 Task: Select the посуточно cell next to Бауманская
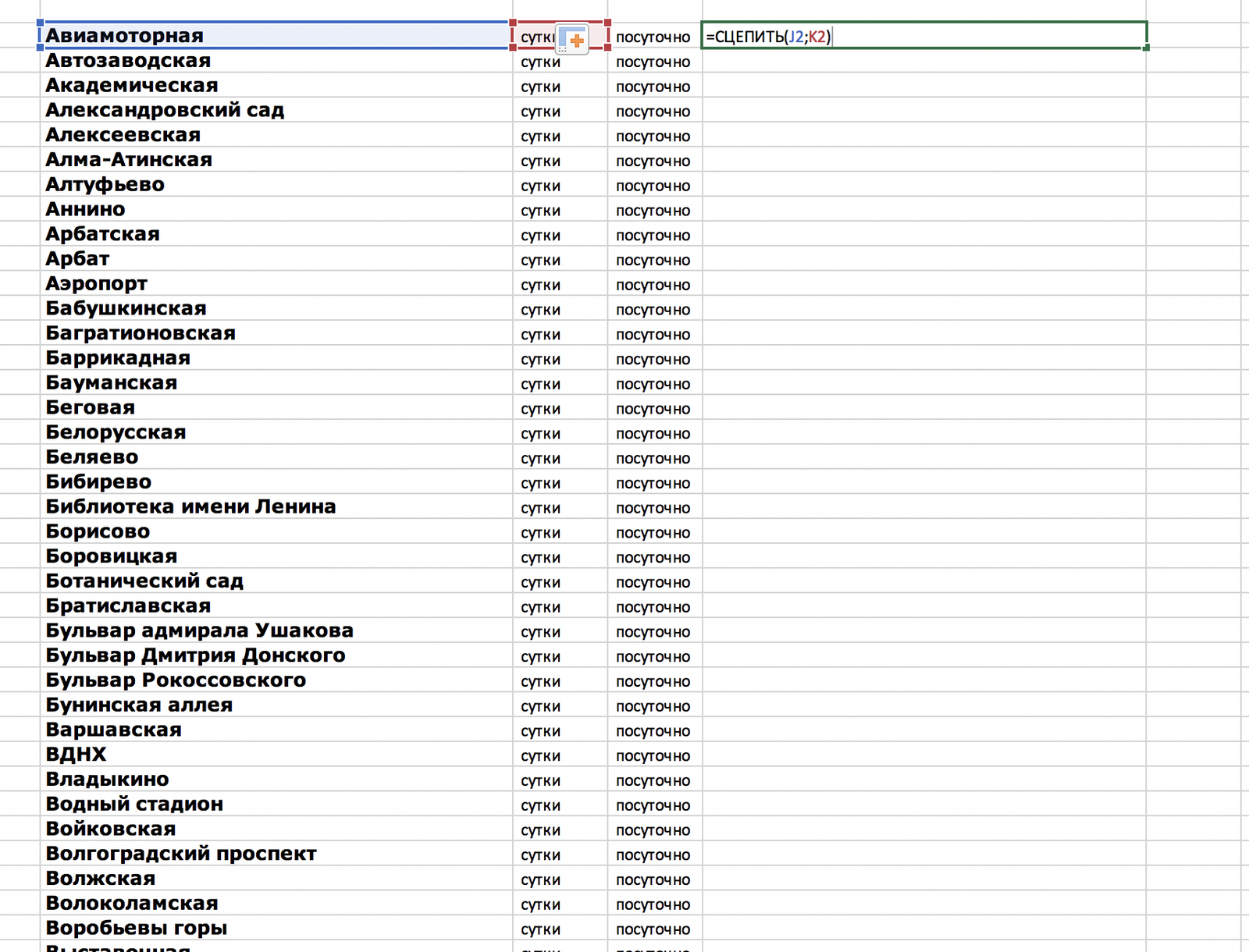point(653,384)
